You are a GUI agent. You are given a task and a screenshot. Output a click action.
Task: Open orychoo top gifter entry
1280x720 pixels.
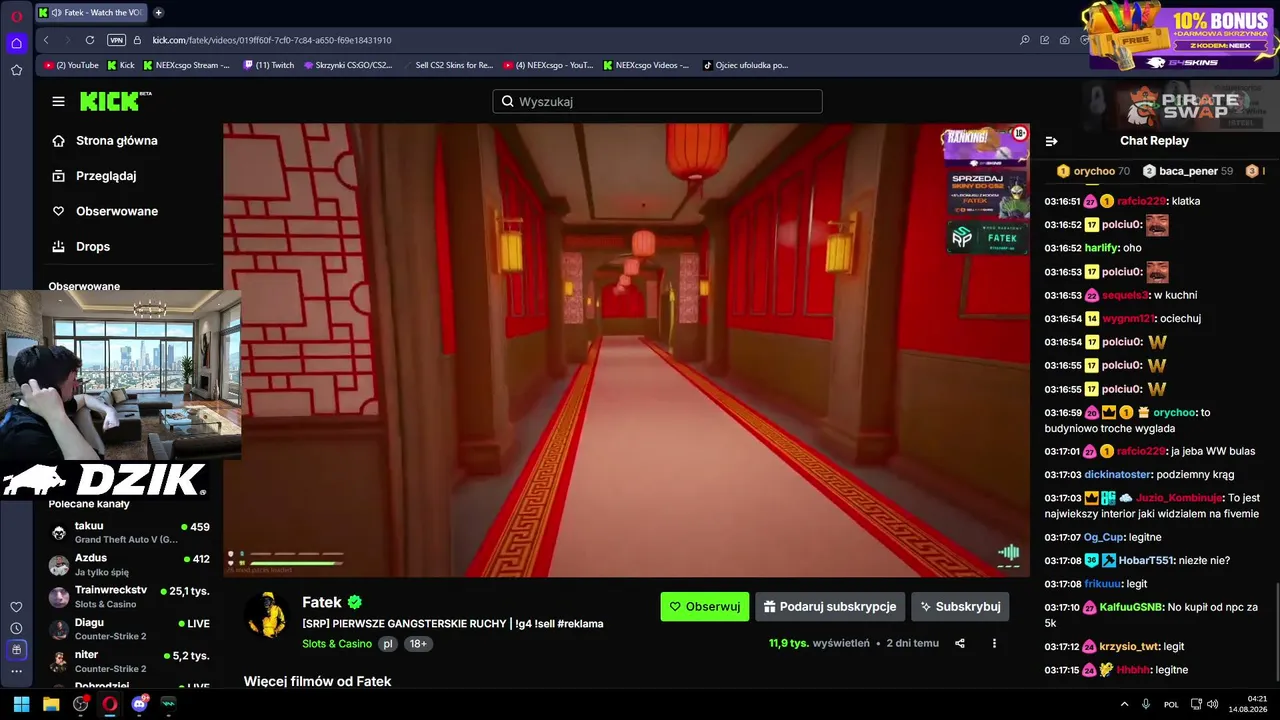pos(1093,171)
